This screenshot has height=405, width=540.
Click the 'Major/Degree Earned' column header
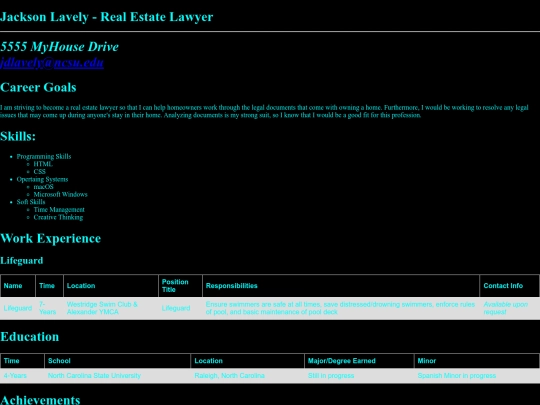(359, 361)
